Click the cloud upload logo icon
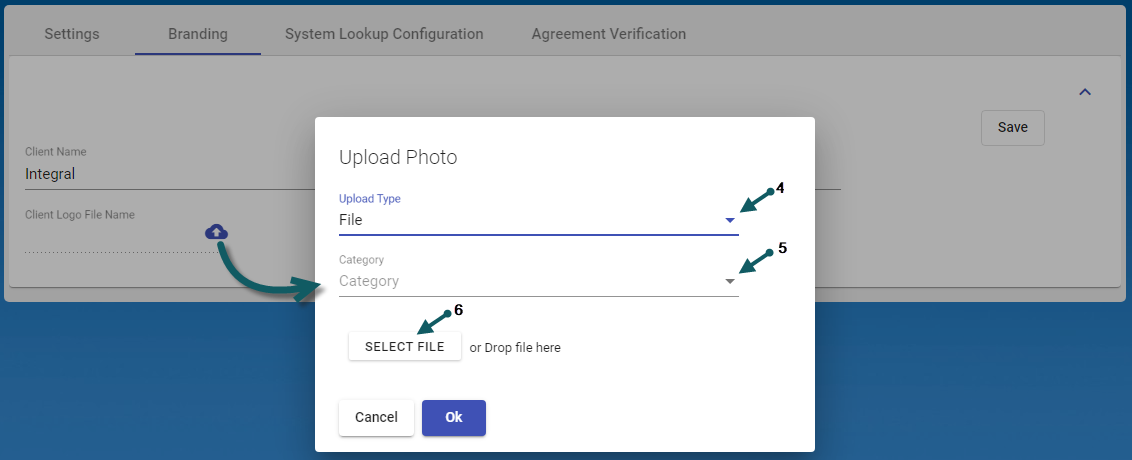The width and height of the screenshot is (1132, 460). [x=216, y=232]
